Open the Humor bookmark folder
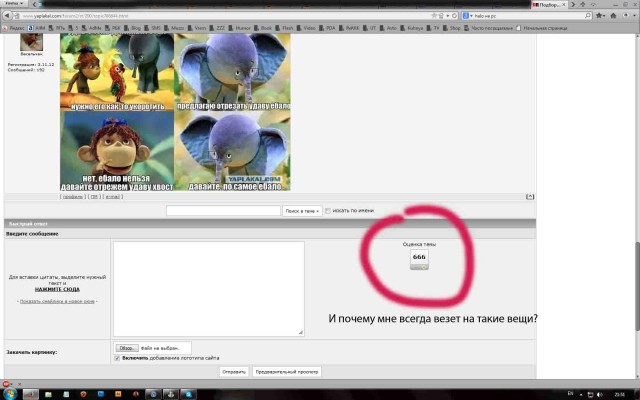This screenshot has width=640, height=400. 239,28
